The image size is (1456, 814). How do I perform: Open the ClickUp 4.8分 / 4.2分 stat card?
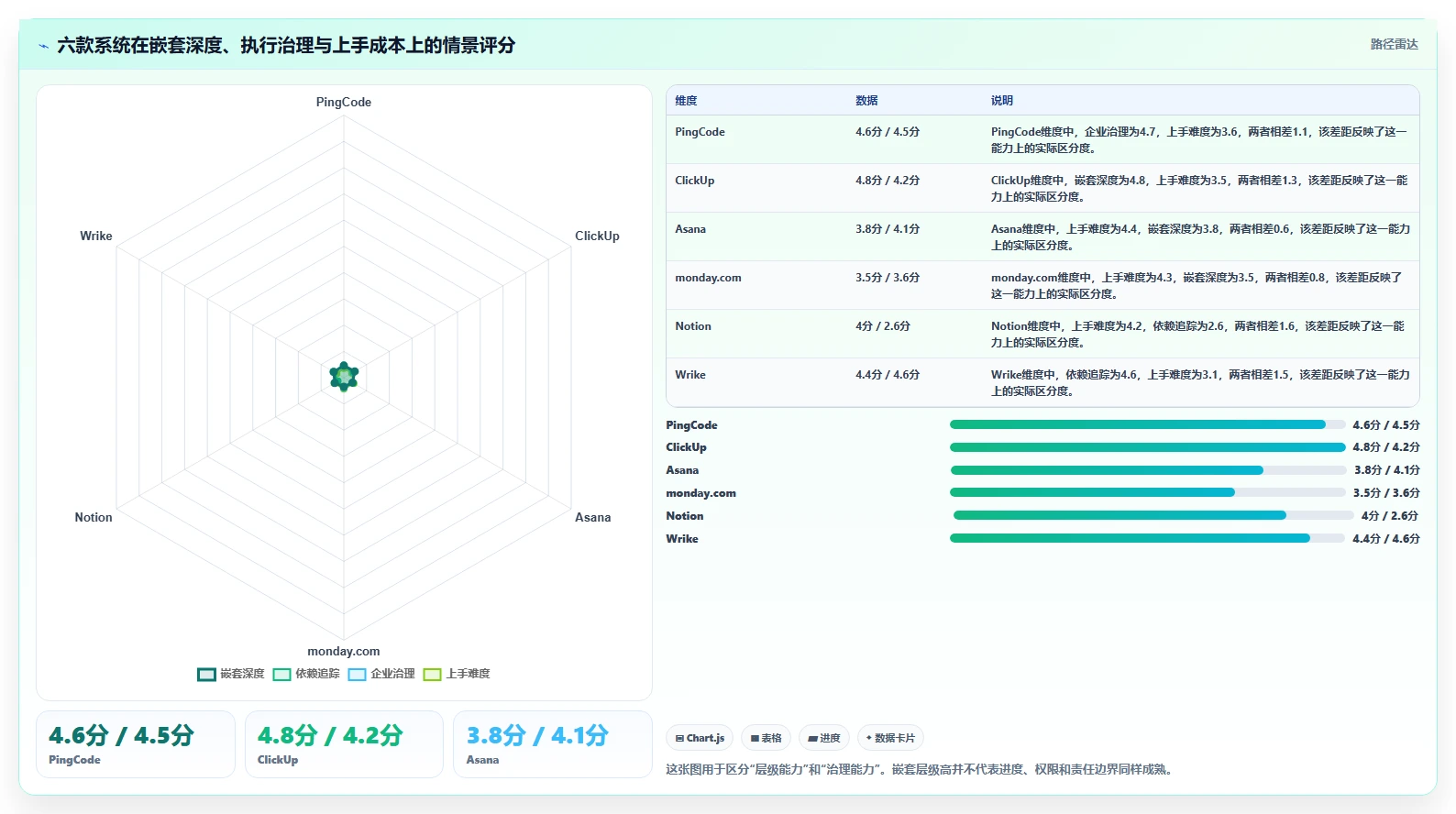(x=344, y=744)
